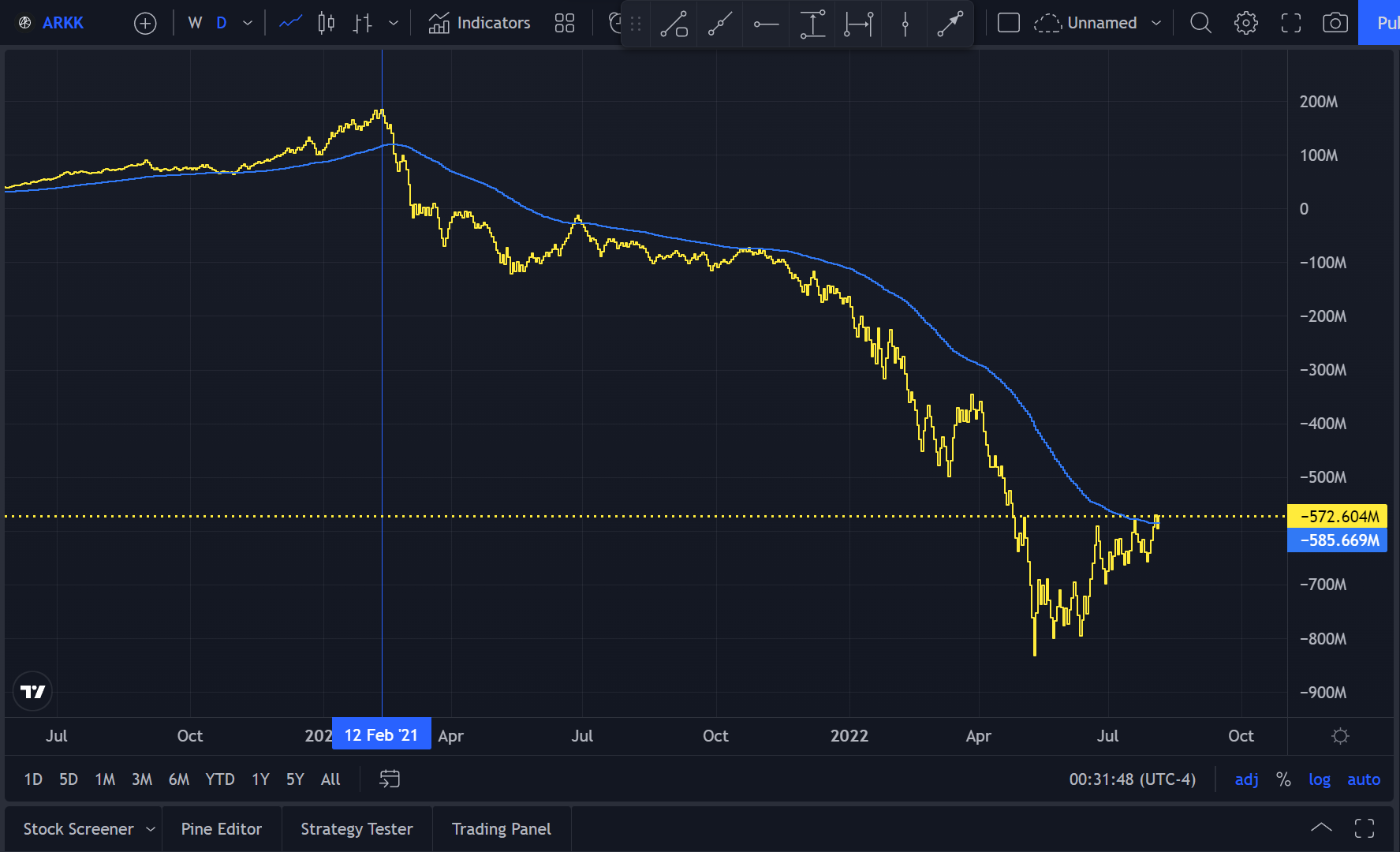This screenshot has width=1400, height=852.
Task: Click the 200M price axis label
Action: [1319, 102]
